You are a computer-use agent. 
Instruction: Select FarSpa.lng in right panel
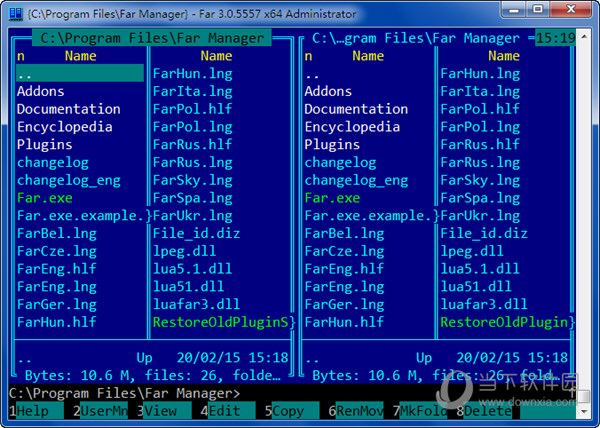480,198
